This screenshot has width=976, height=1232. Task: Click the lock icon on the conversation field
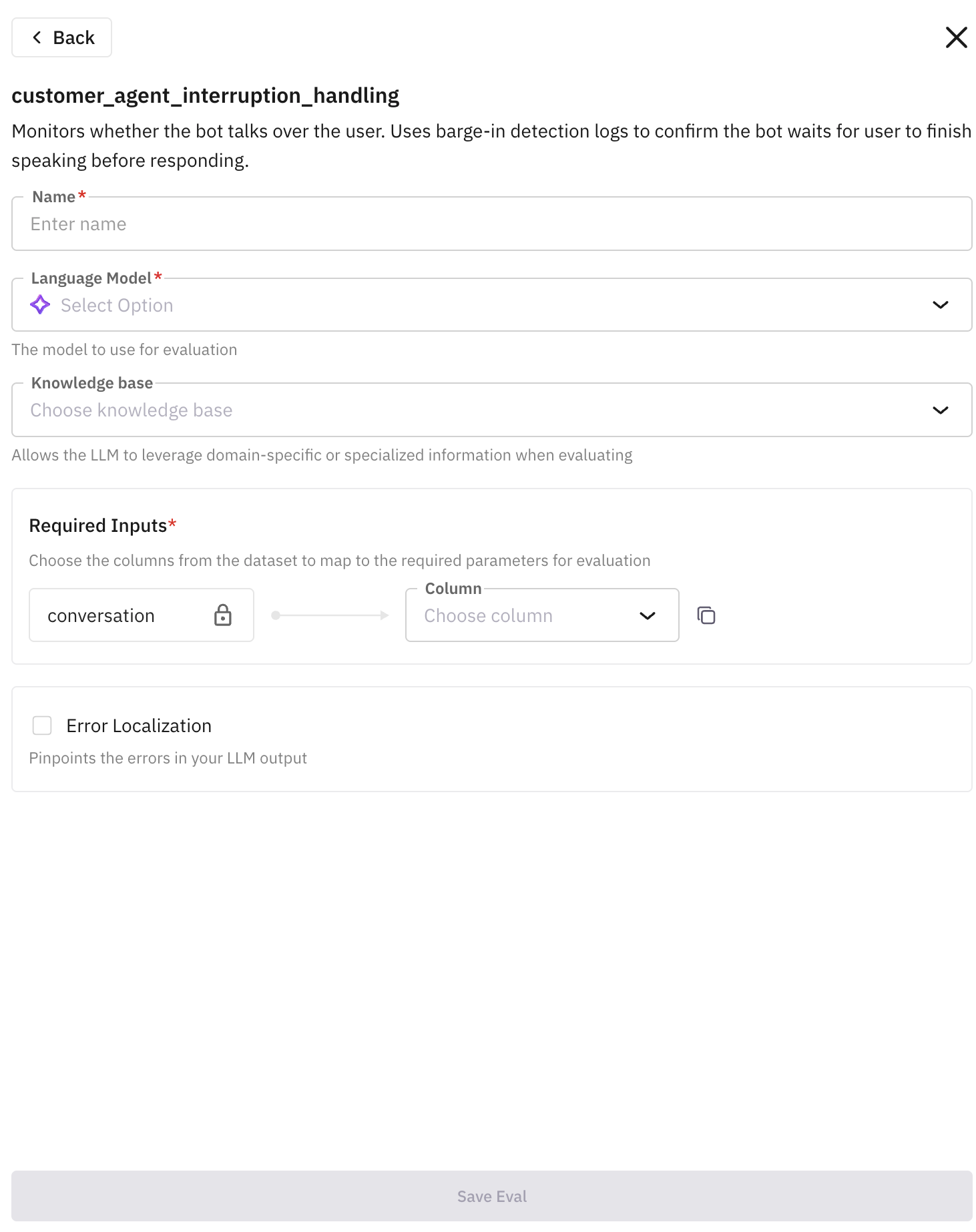tap(224, 615)
